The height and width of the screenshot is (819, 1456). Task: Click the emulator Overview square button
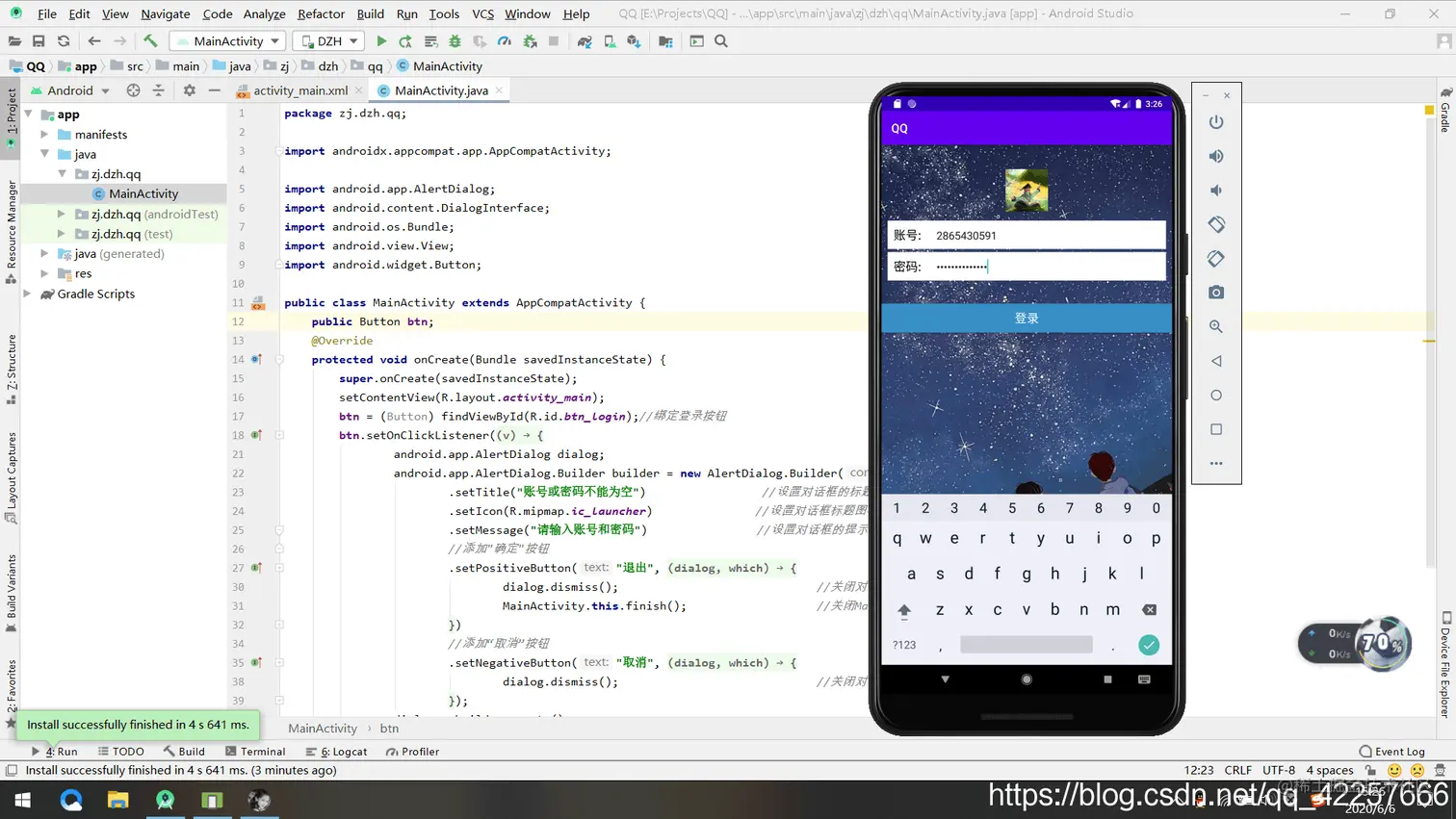pyautogui.click(x=1216, y=429)
